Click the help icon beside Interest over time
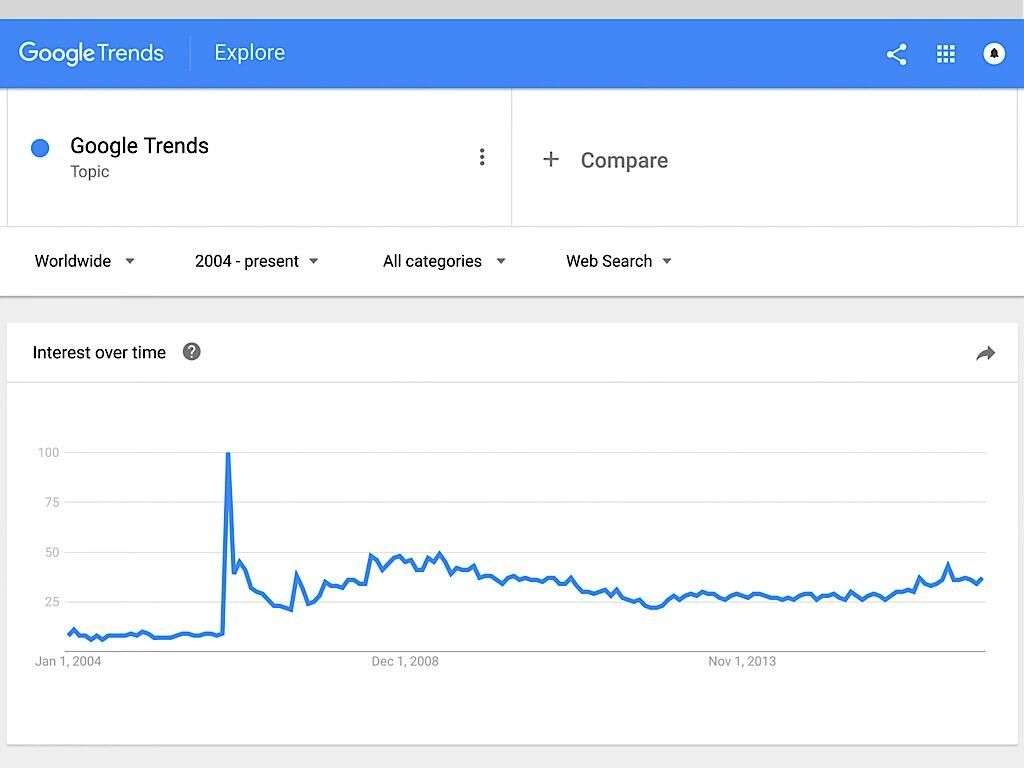Image resolution: width=1024 pixels, height=768 pixels. click(x=192, y=351)
